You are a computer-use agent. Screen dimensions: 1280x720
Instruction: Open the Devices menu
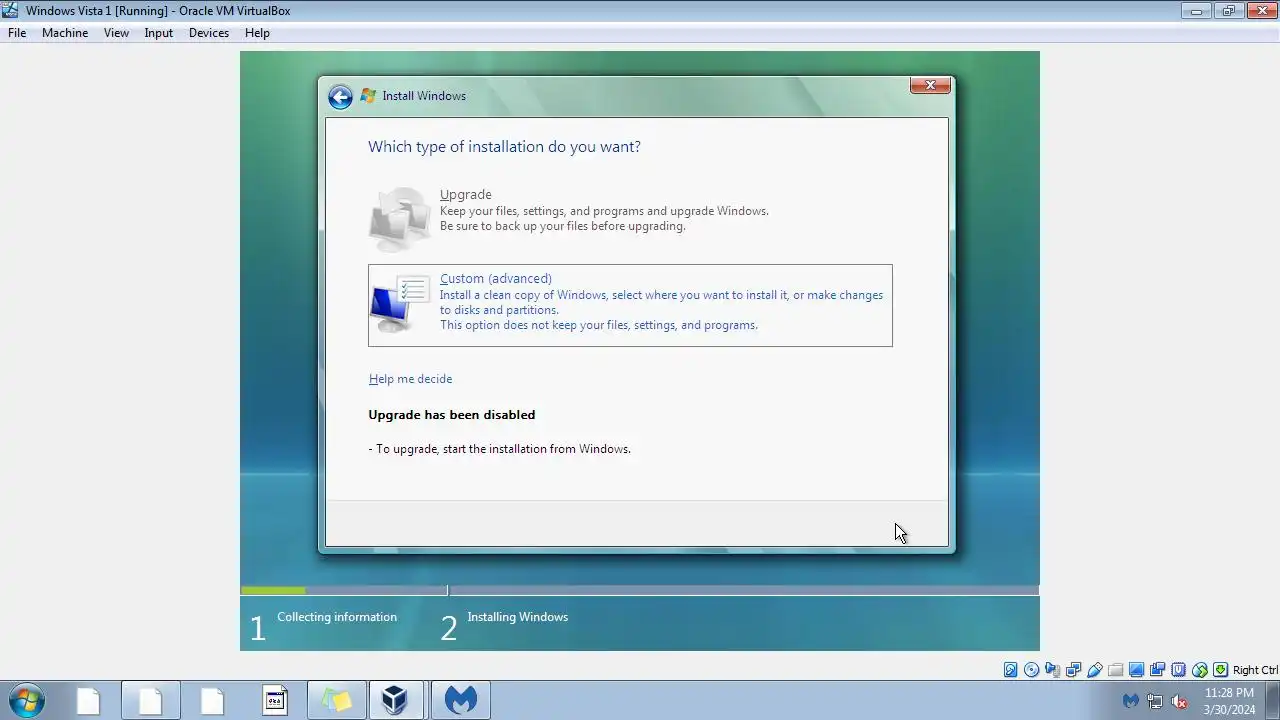tap(209, 33)
